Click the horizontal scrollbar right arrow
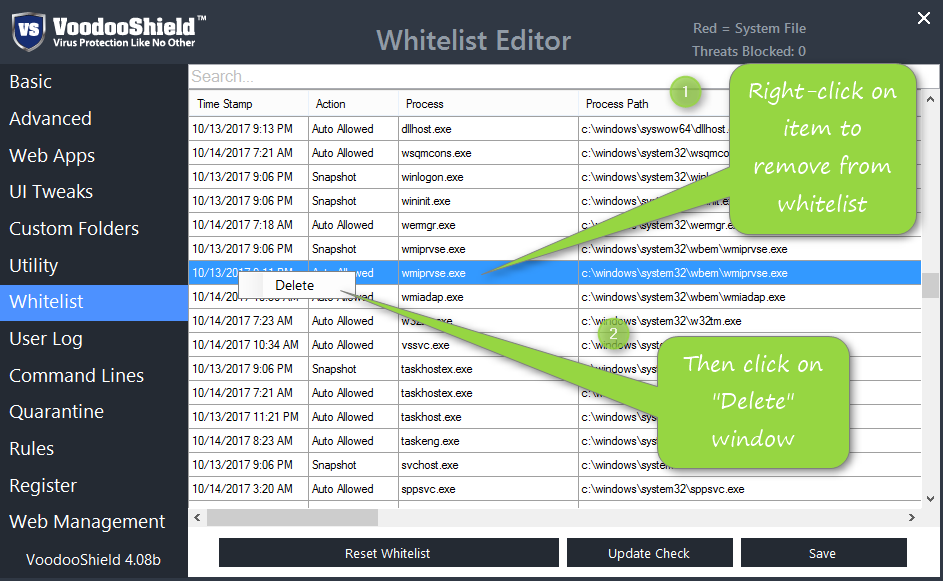Image resolution: width=943 pixels, height=581 pixels. [912, 517]
